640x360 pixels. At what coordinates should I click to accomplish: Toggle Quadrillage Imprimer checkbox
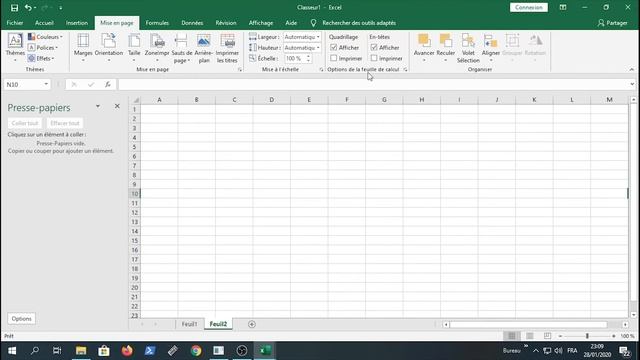(x=333, y=58)
